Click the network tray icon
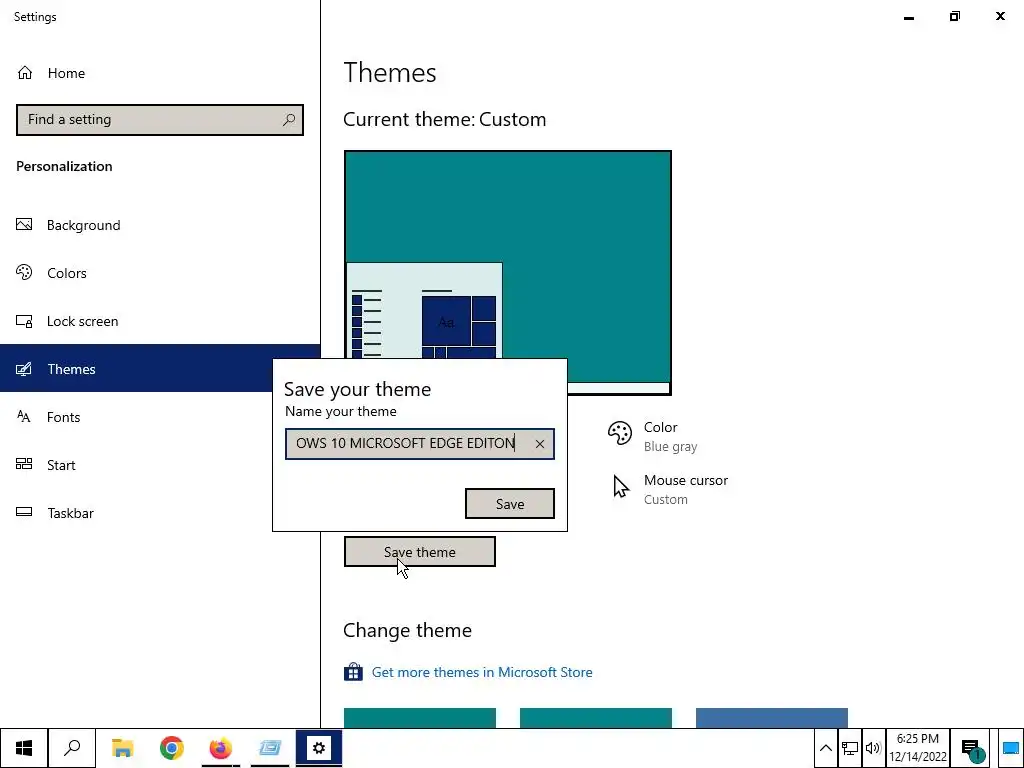 click(850, 748)
